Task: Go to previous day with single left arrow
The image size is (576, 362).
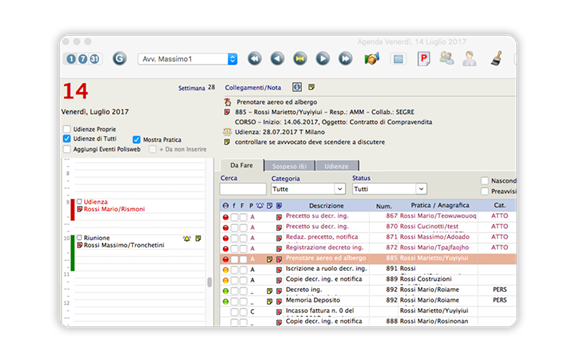Action: coord(277,58)
